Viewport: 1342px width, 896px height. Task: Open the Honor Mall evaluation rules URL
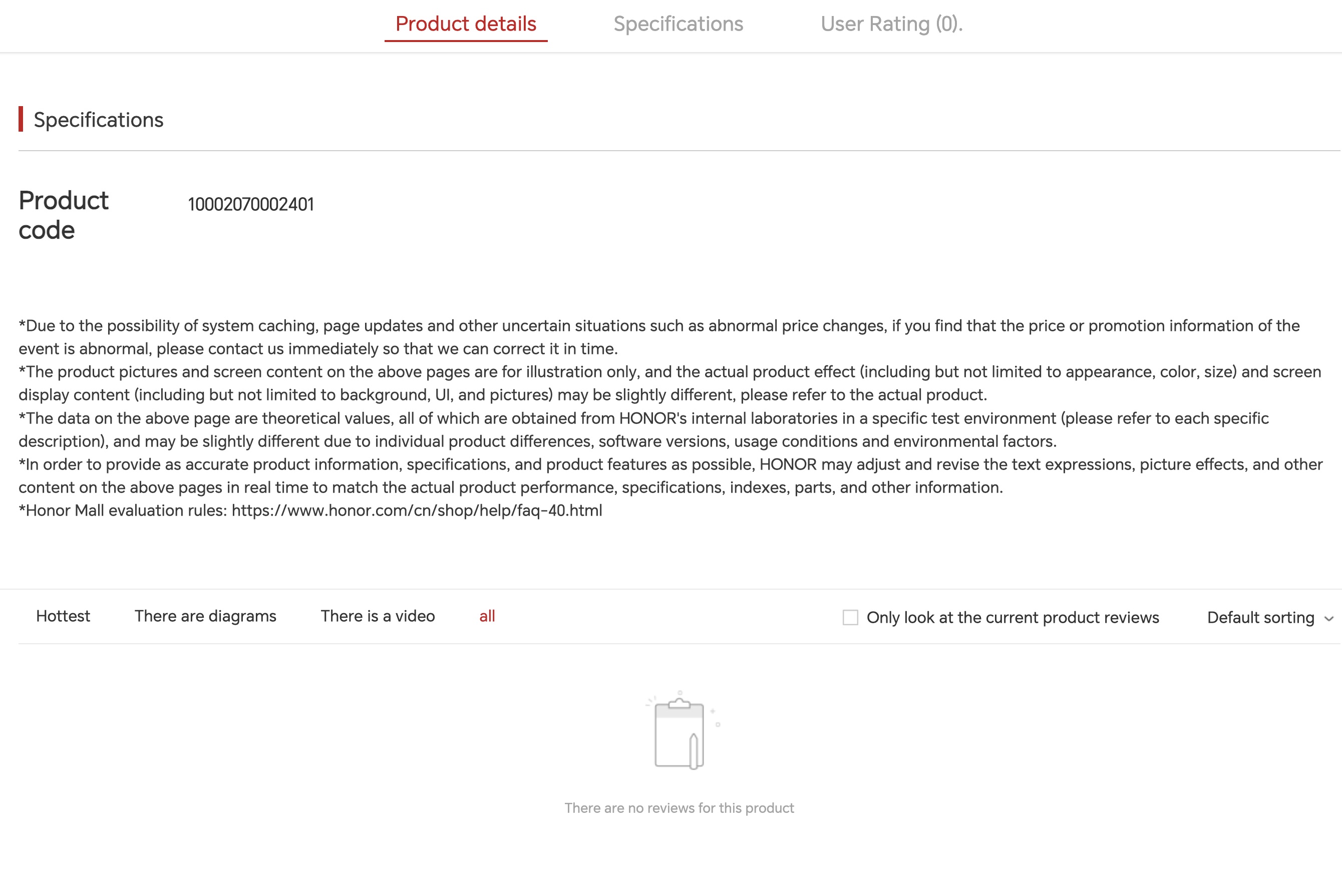coord(417,510)
